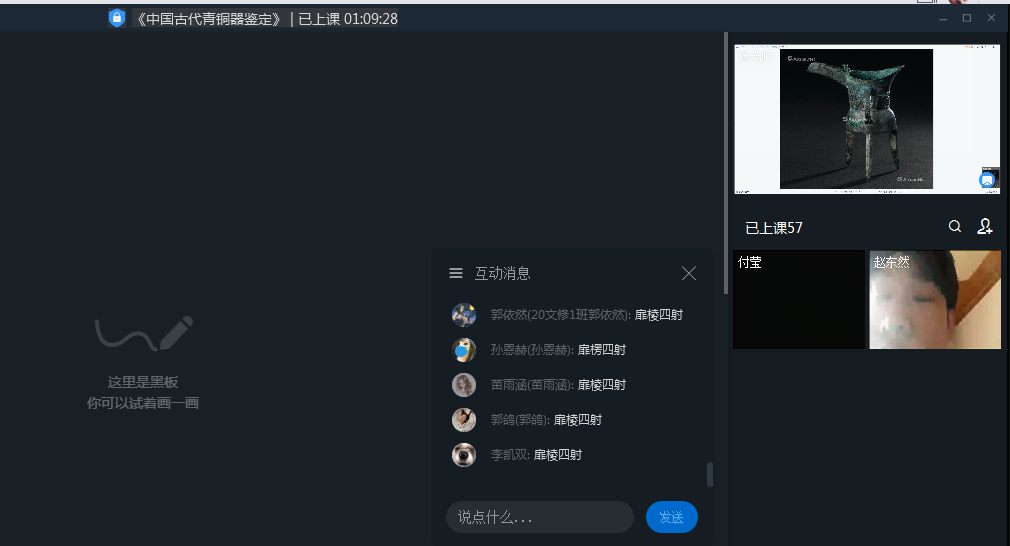
Task: Click 郭依然's avatar in chat
Action: coord(464,315)
